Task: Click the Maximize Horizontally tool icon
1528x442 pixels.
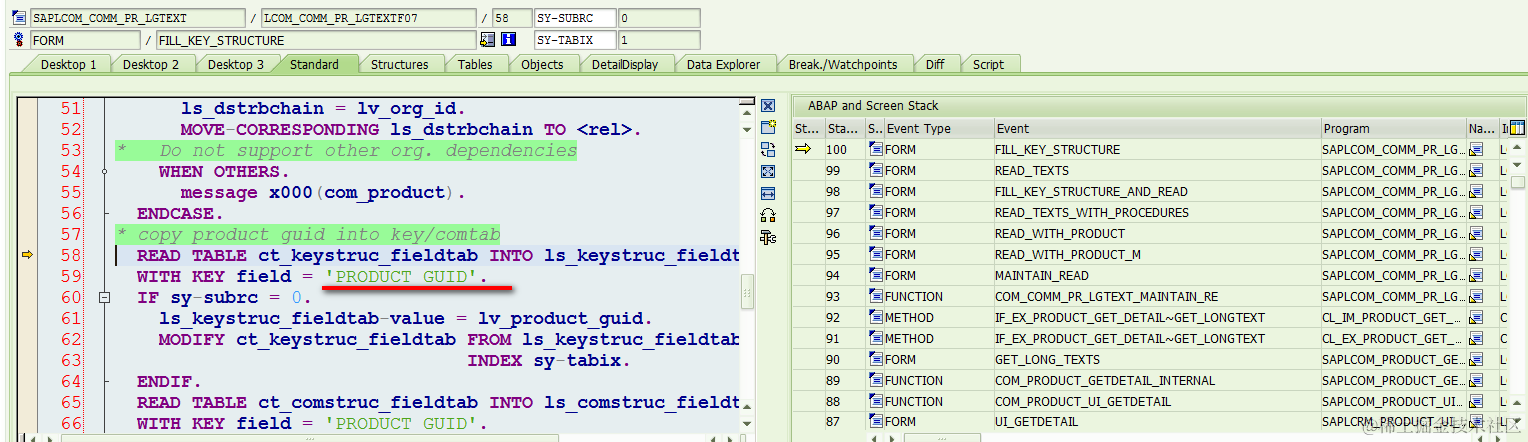Action: [768, 193]
